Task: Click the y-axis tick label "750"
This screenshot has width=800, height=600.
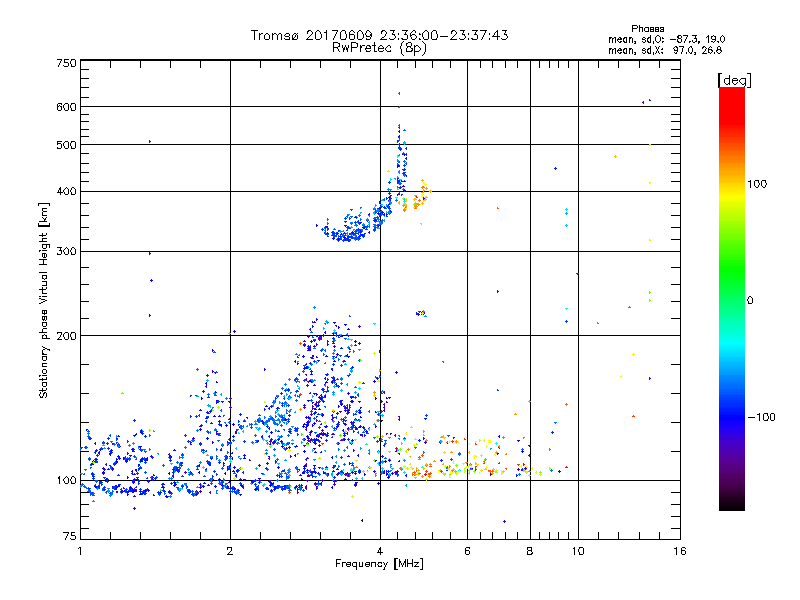Action: click(x=66, y=63)
